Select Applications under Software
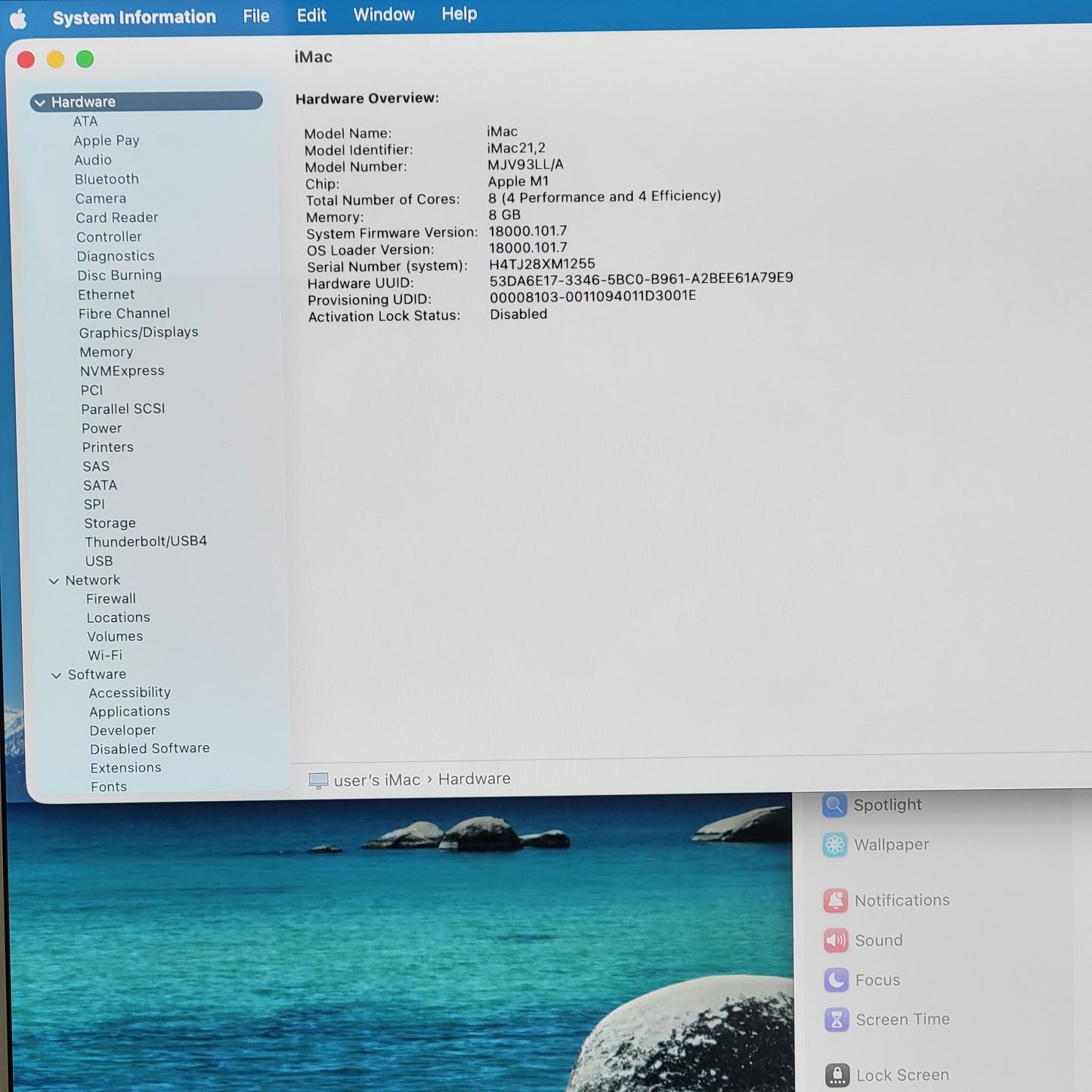Image resolution: width=1092 pixels, height=1092 pixels. pos(130,712)
